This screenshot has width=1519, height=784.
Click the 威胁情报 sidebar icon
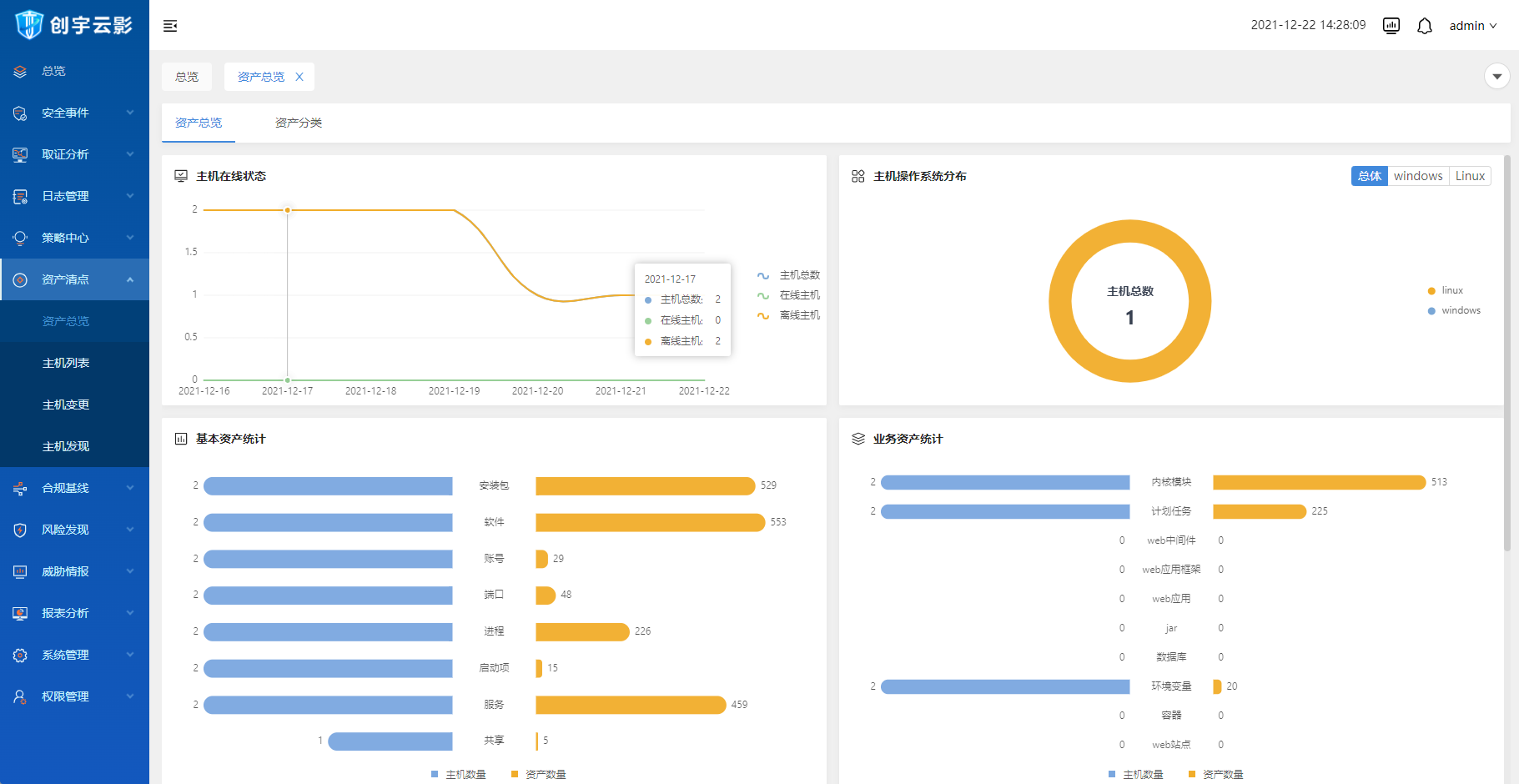(x=20, y=572)
